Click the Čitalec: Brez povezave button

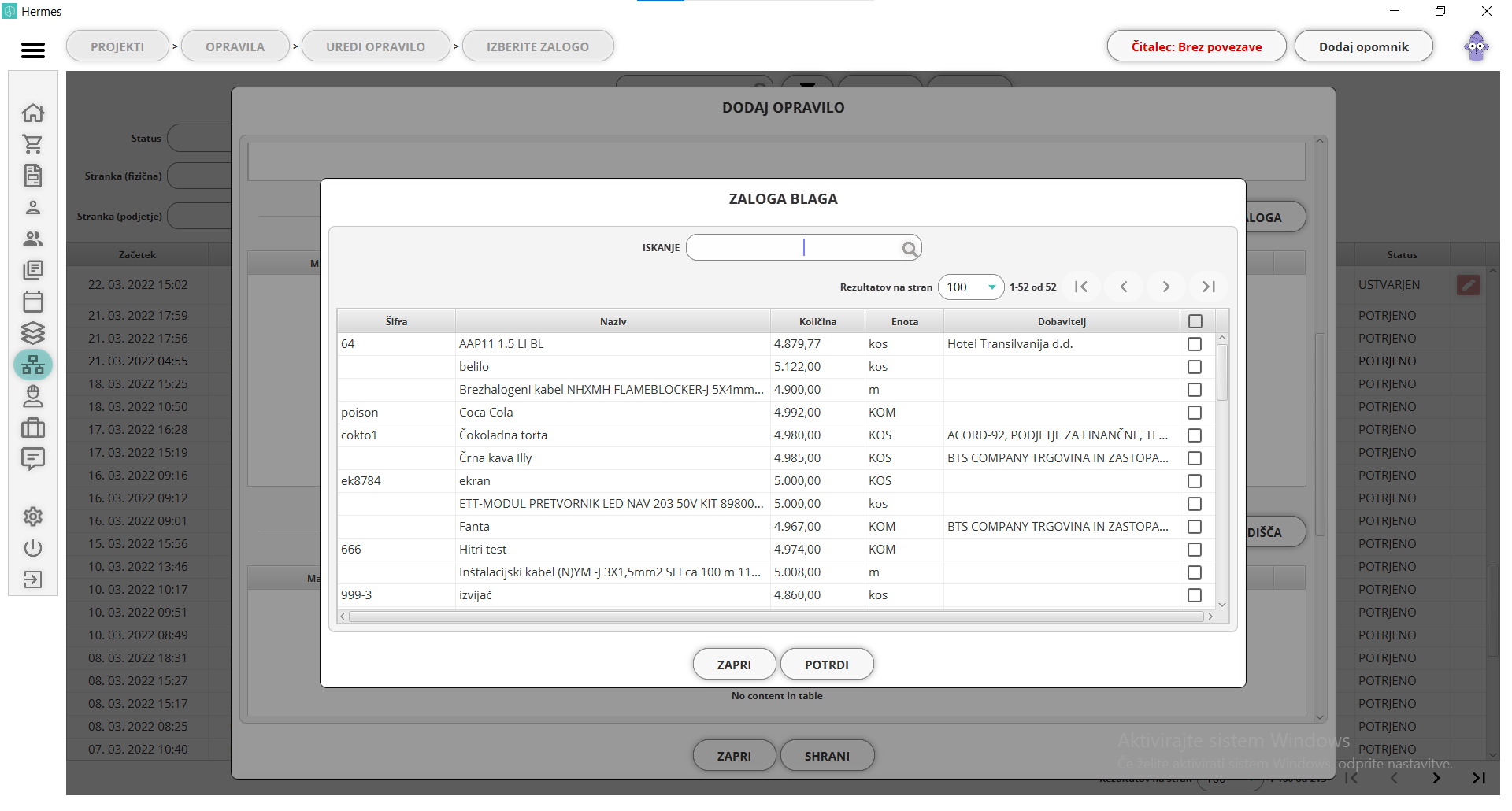coord(1196,46)
